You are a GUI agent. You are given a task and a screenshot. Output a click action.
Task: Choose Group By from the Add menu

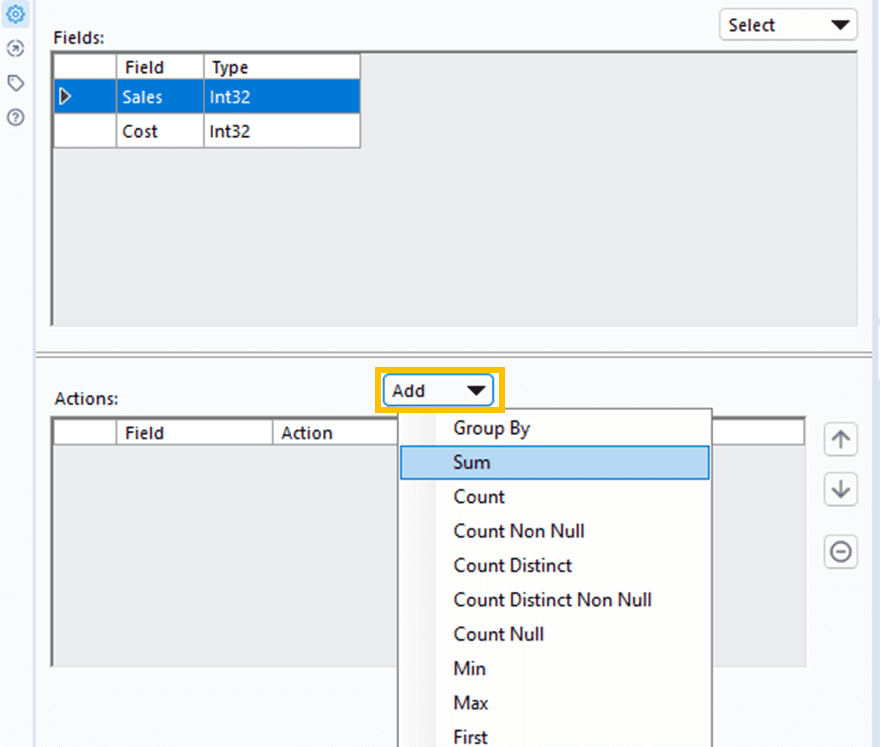(x=491, y=428)
